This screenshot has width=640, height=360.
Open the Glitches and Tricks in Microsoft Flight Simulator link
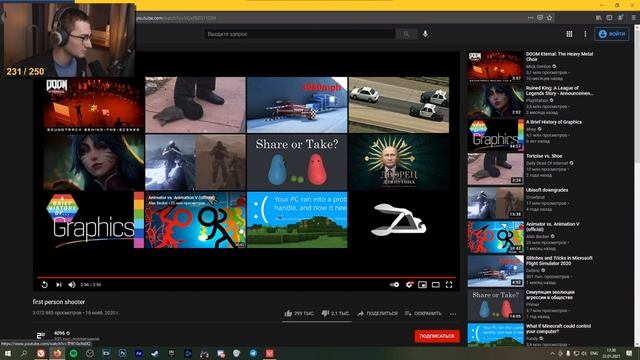pyautogui.click(x=559, y=260)
